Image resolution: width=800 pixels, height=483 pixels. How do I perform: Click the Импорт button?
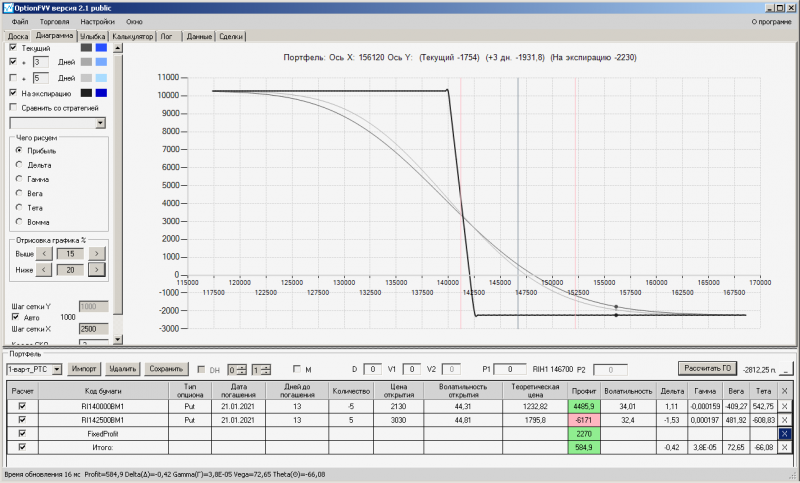[84, 369]
